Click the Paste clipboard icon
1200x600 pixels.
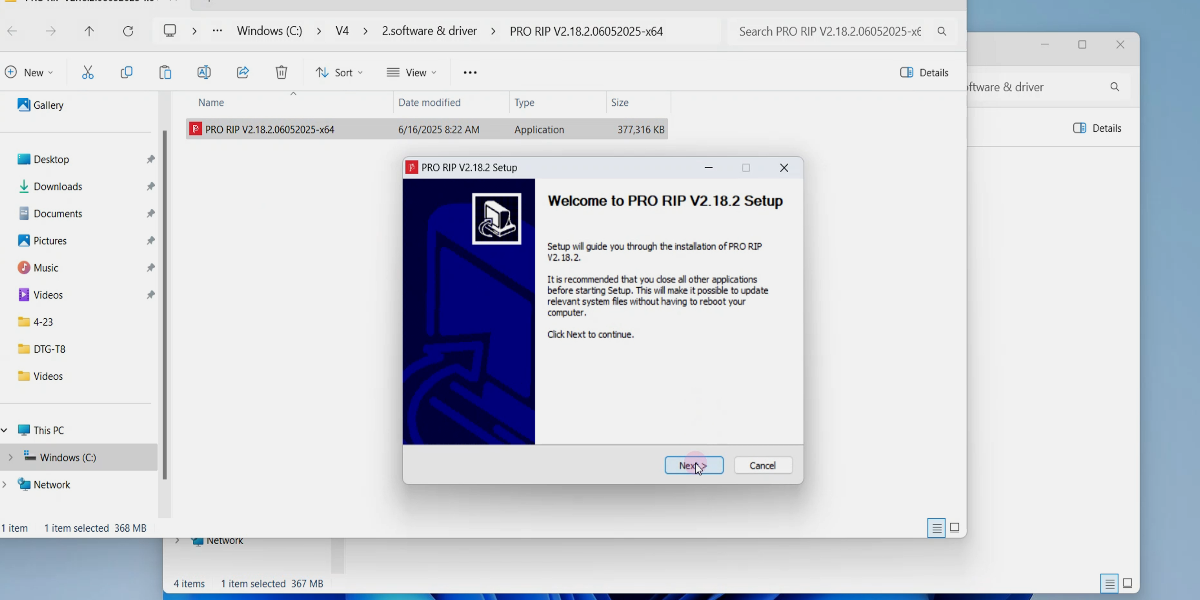click(165, 72)
